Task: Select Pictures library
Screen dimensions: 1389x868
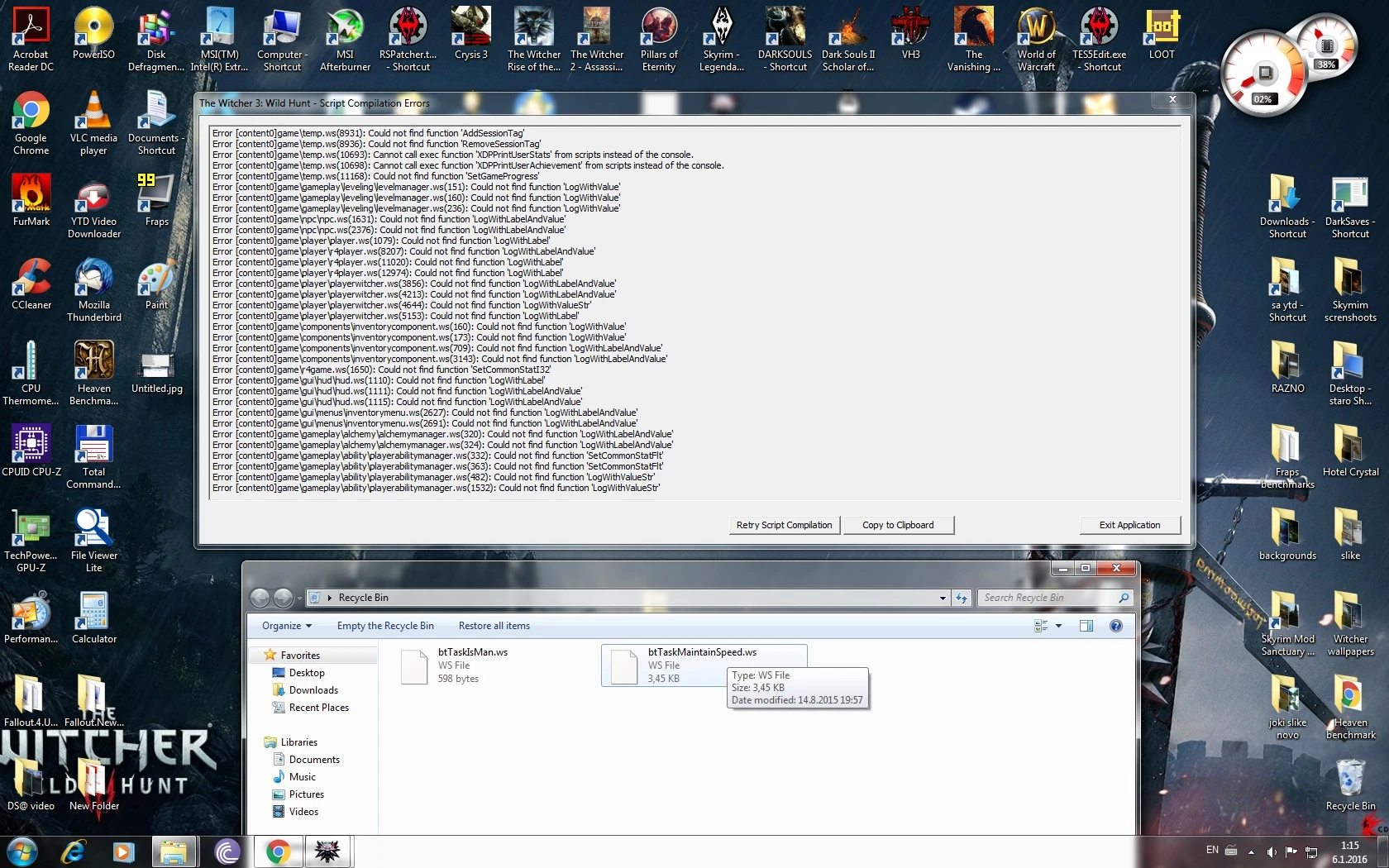Action: (307, 794)
